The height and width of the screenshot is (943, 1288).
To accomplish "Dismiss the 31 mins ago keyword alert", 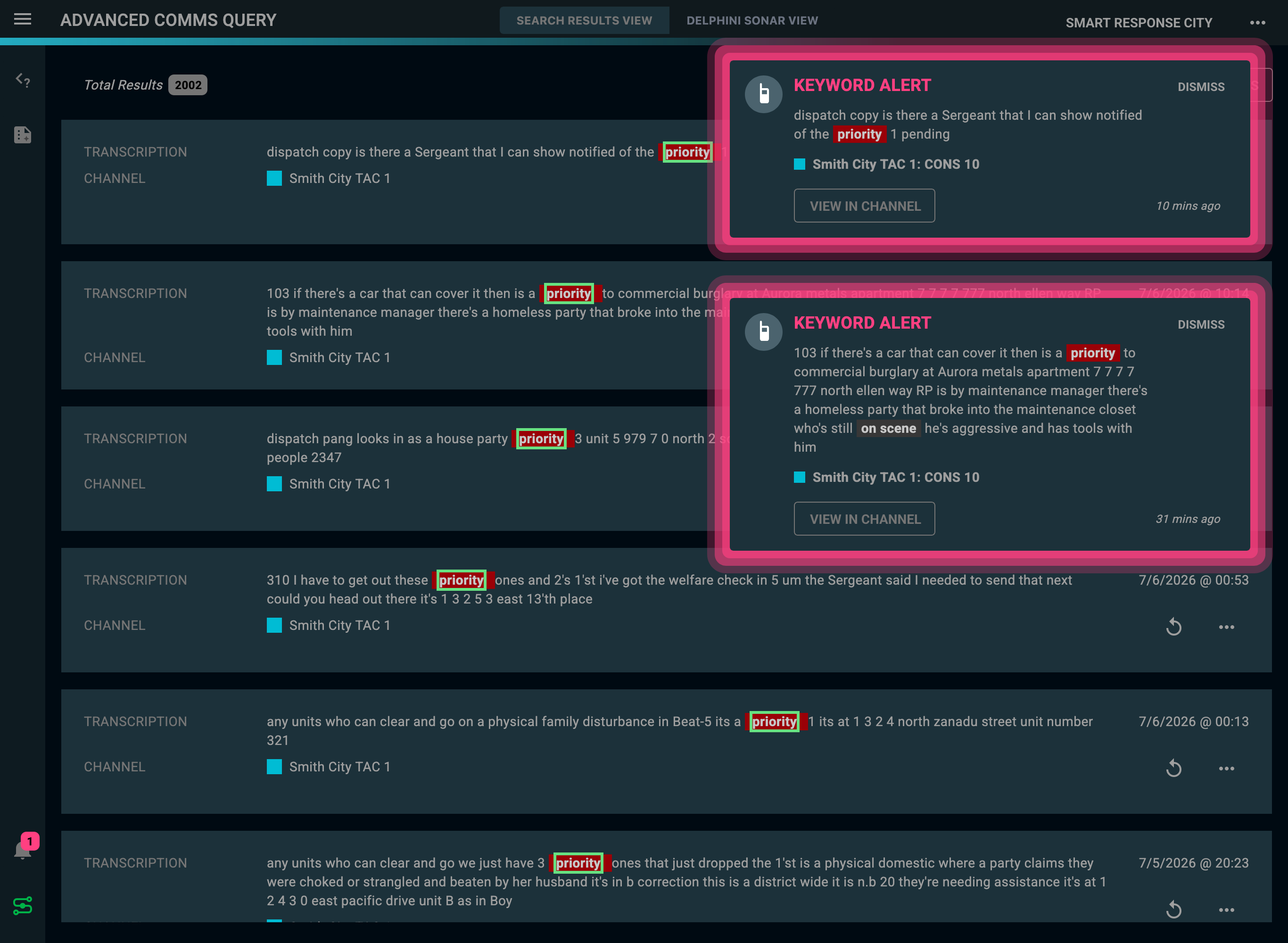I will click(x=1201, y=324).
